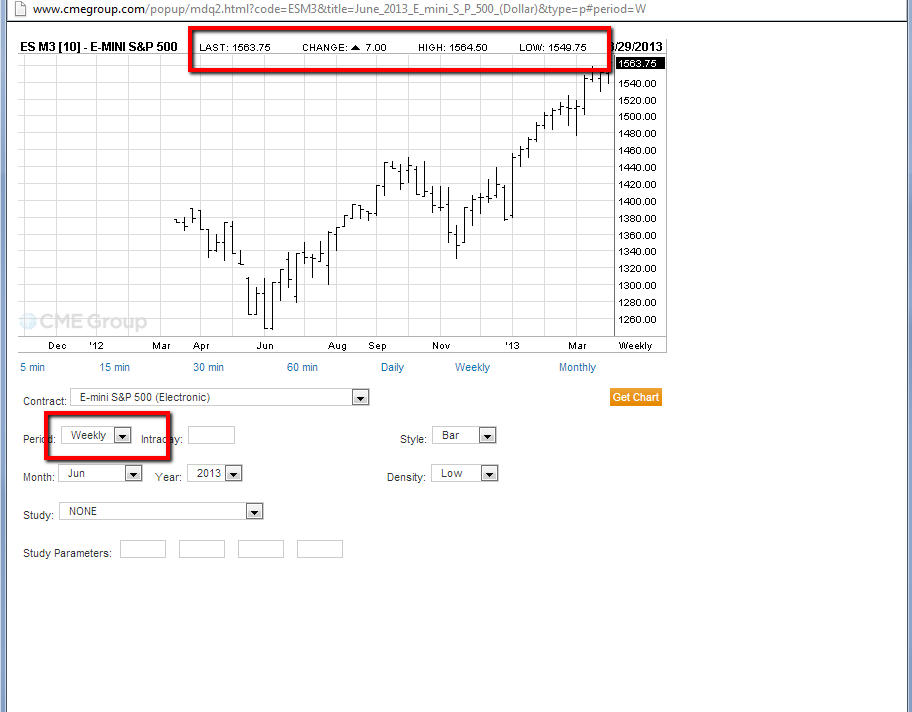912x712 pixels.
Task: Click the 1400.00 price axis label
Action: [637, 201]
